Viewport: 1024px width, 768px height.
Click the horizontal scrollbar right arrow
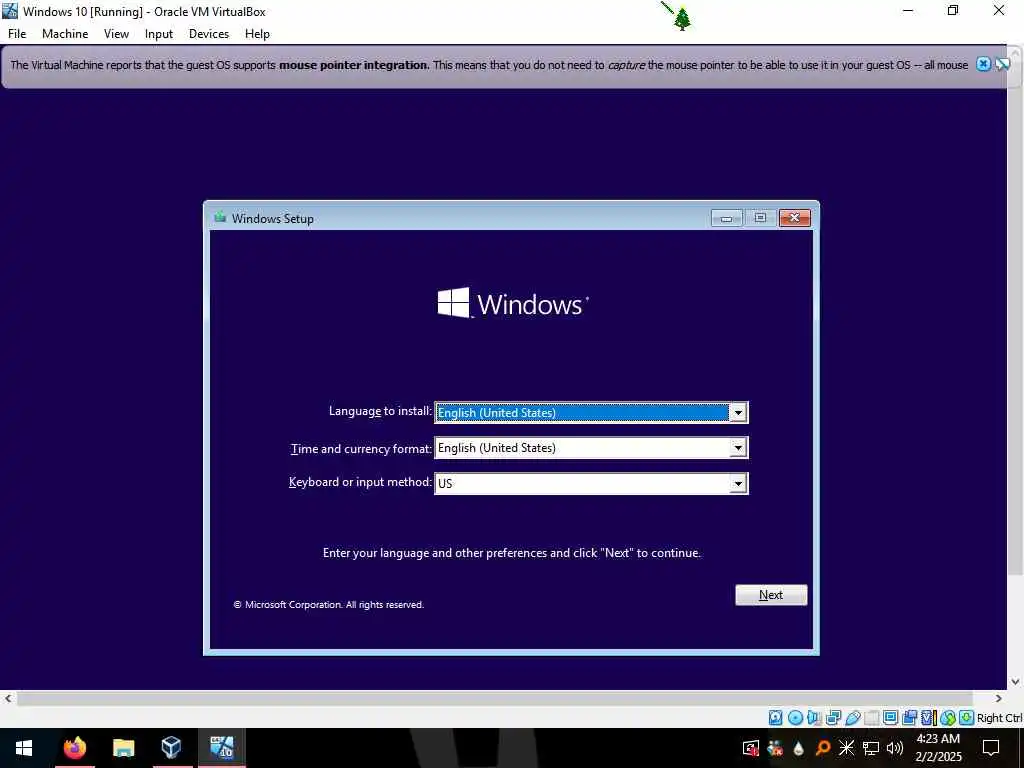tap(999, 698)
